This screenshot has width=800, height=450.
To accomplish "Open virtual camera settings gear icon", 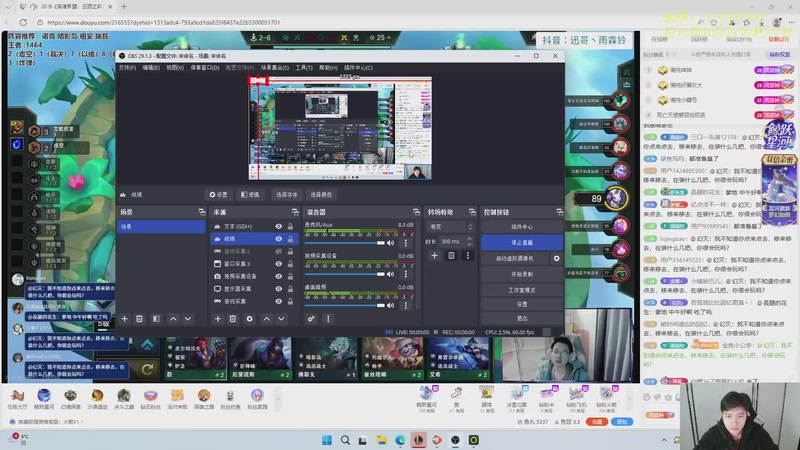I will click(x=557, y=259).
